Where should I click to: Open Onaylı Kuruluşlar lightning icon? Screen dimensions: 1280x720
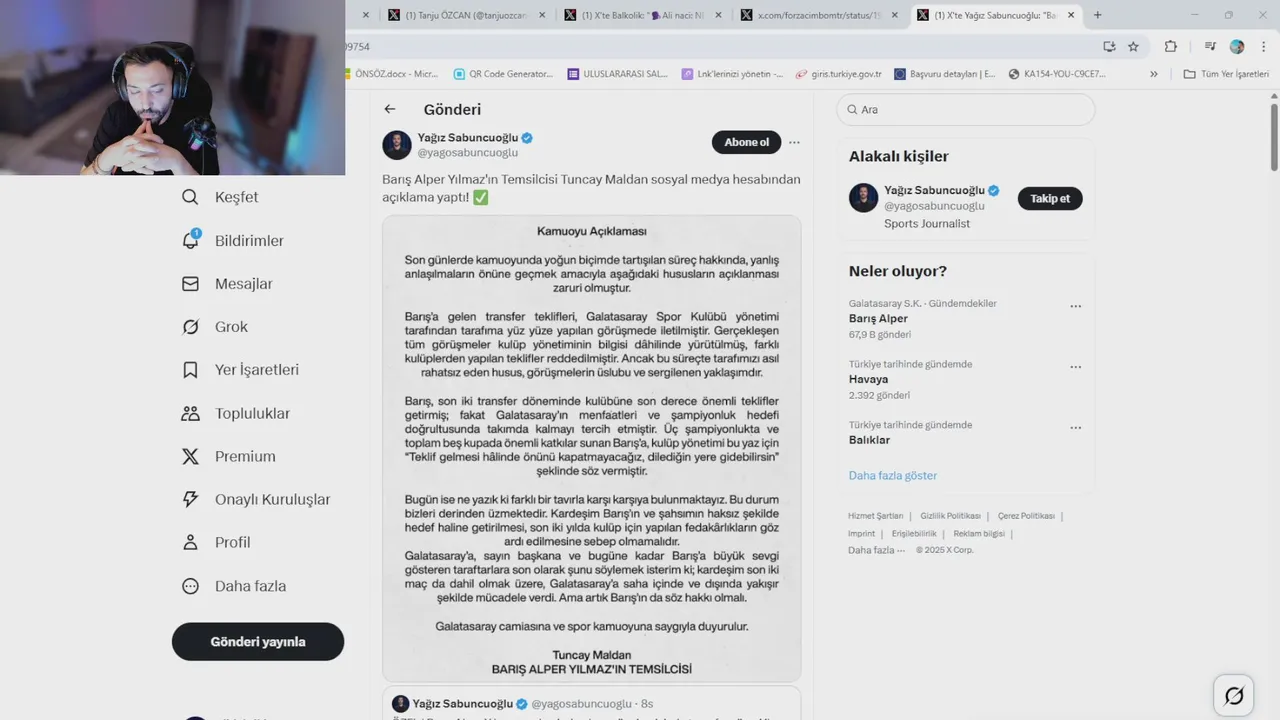pos(190,499)
